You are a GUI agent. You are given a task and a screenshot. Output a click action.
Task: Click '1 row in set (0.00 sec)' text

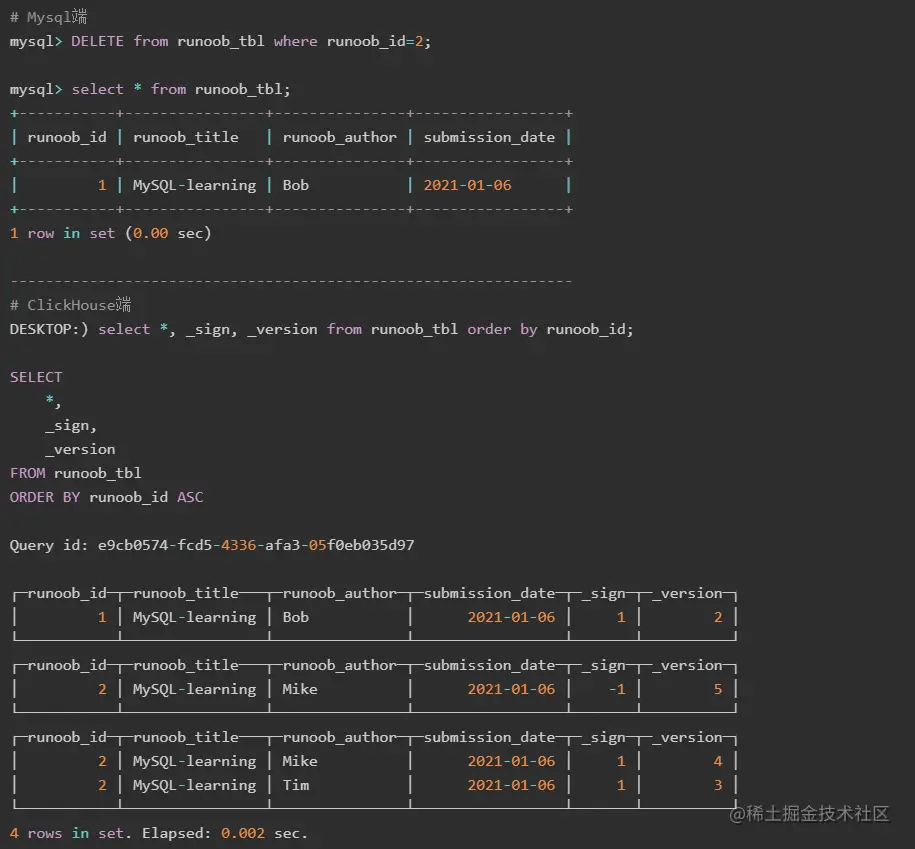tap(110, 233)
